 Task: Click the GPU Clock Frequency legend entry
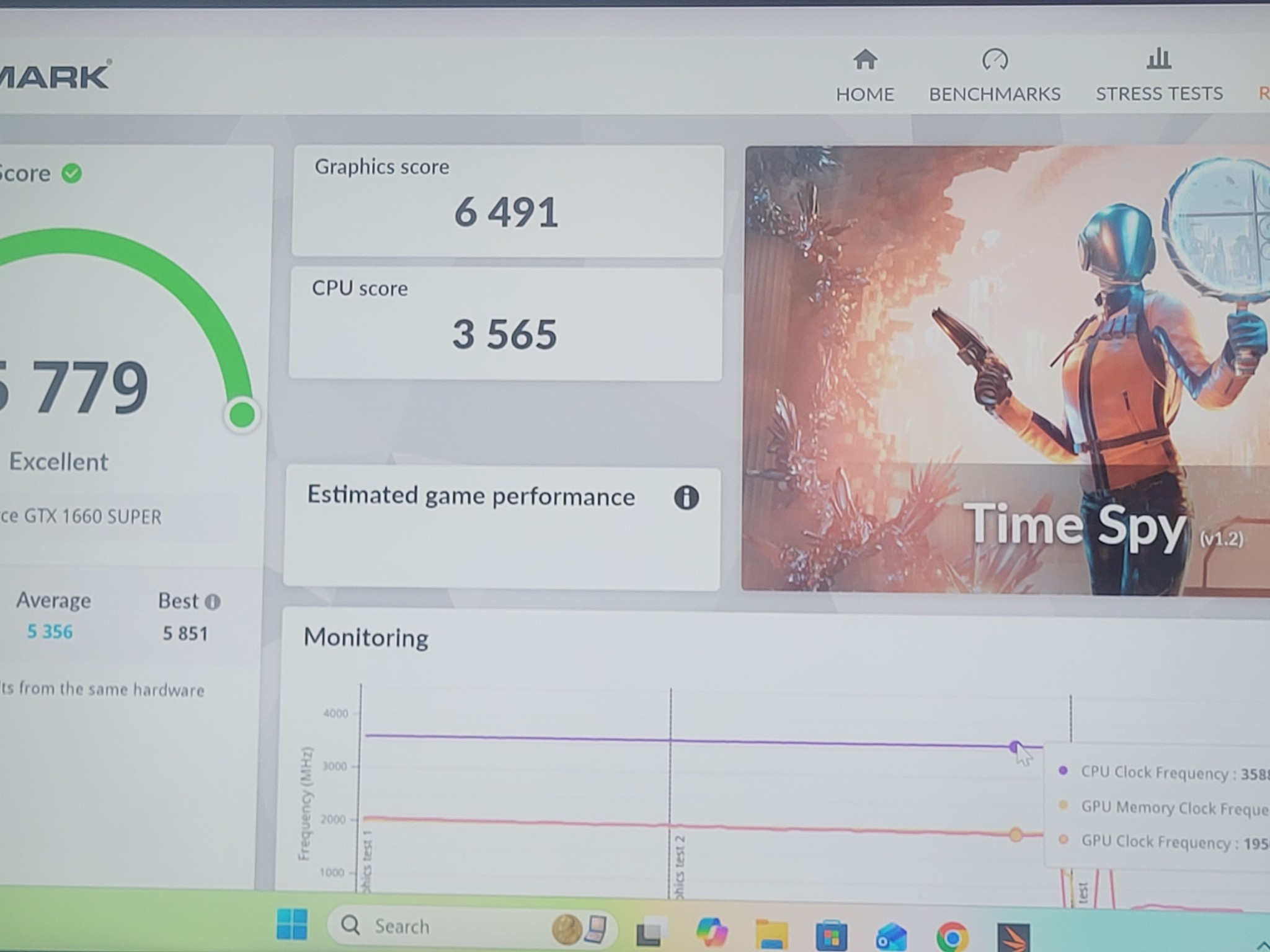[1163, 842]
